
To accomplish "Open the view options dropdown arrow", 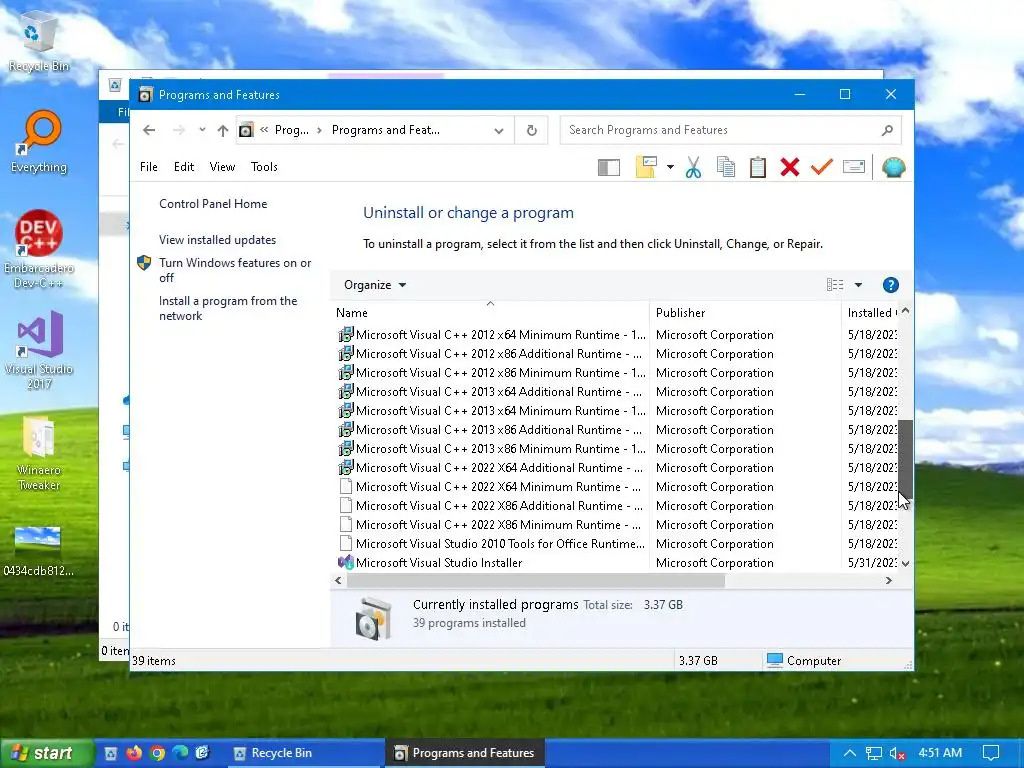I will pos(858,285).
